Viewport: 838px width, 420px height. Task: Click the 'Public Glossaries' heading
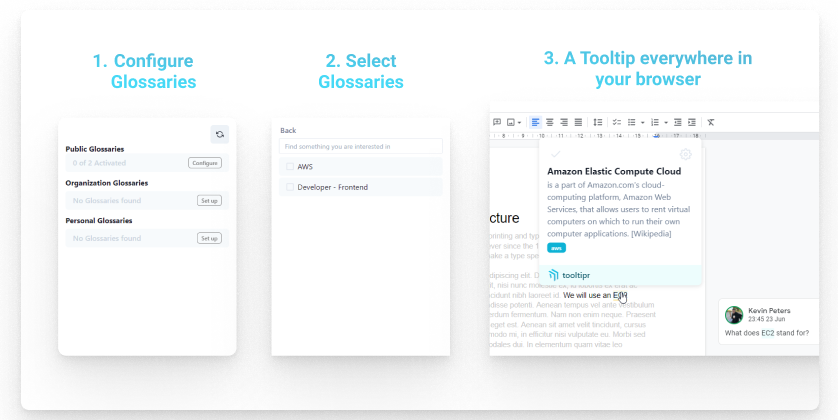pyautogui.click(x=95, y=149)
